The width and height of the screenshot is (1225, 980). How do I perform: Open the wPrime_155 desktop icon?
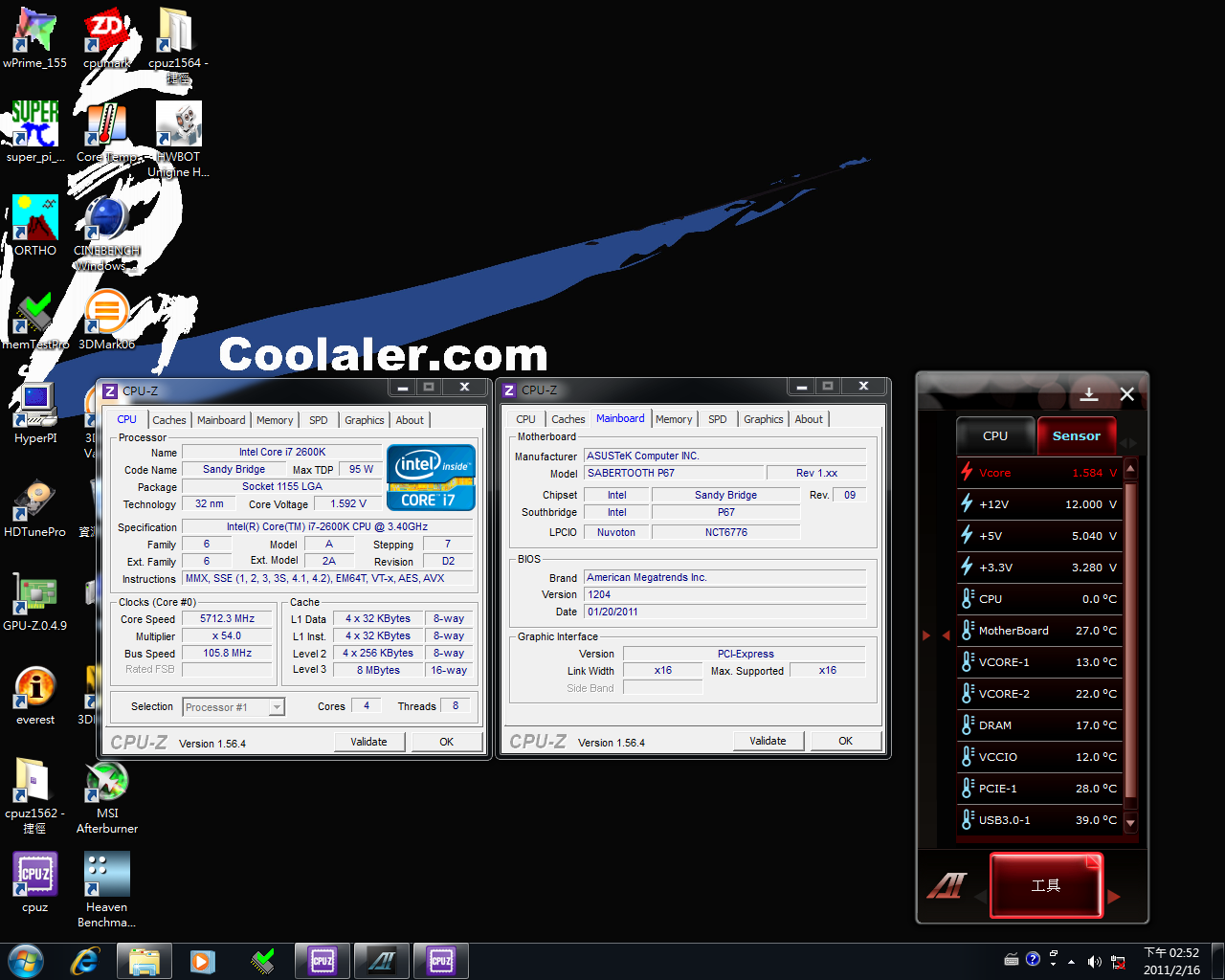[x=35, y=39]
